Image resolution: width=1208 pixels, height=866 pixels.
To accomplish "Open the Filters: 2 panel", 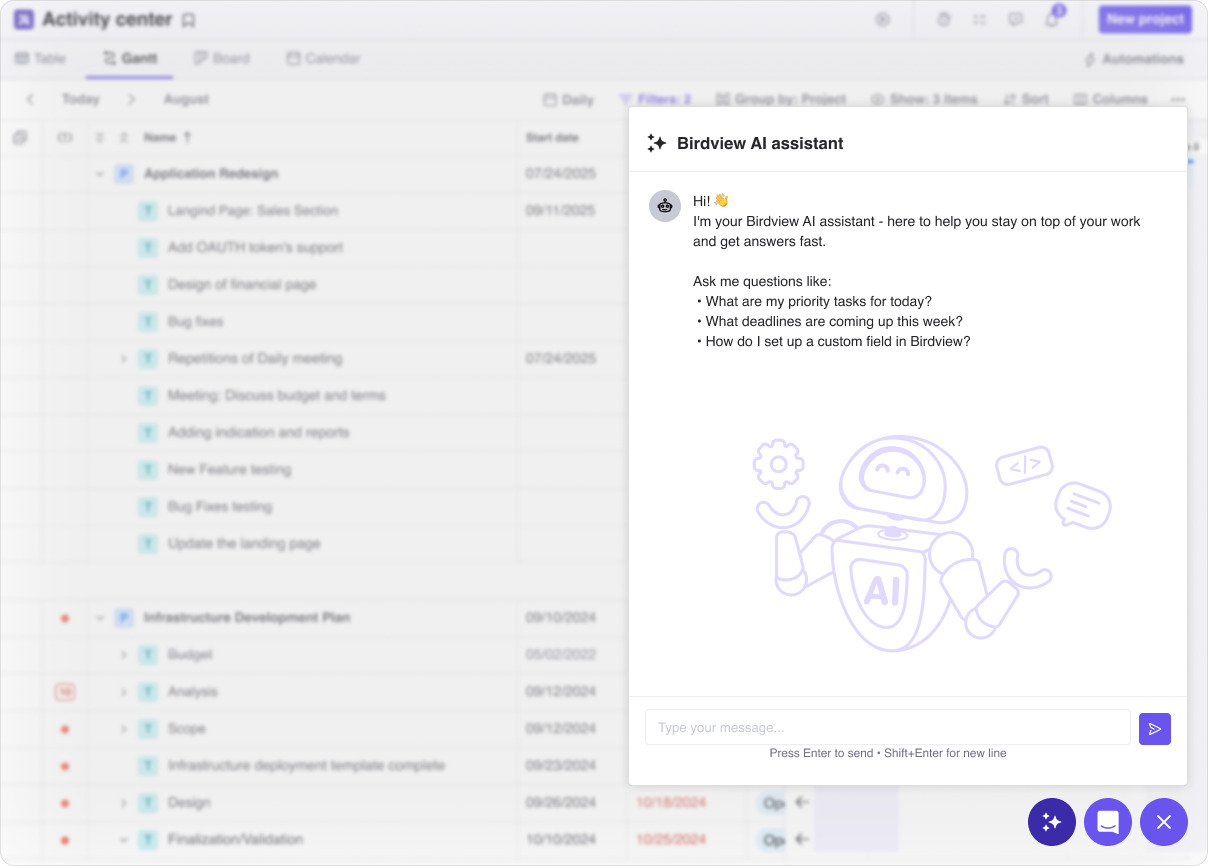I will pyautogui.click(x=655, y=99).
